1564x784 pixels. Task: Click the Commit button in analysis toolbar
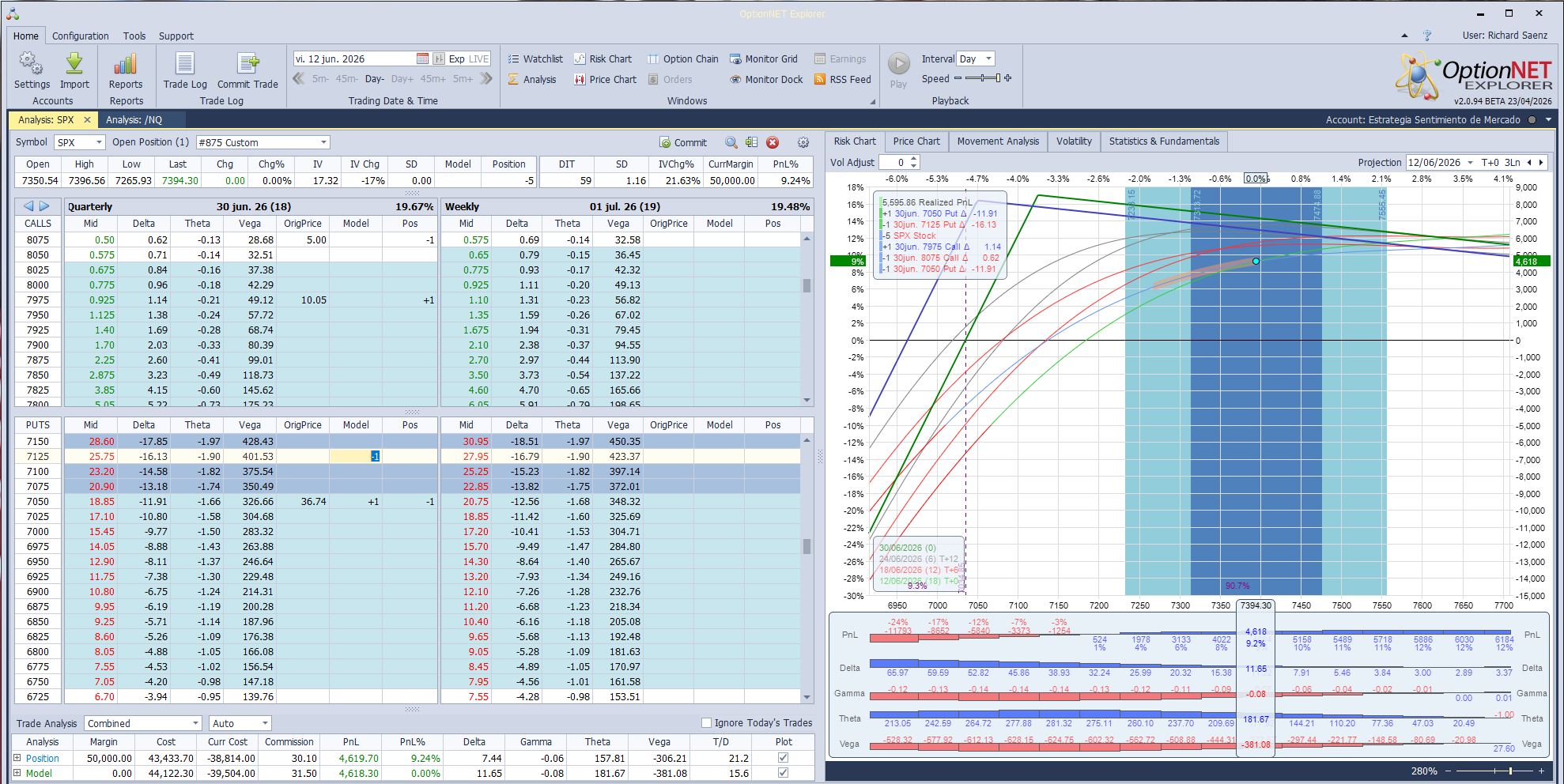pyautogui.click(x=684, y=142)
